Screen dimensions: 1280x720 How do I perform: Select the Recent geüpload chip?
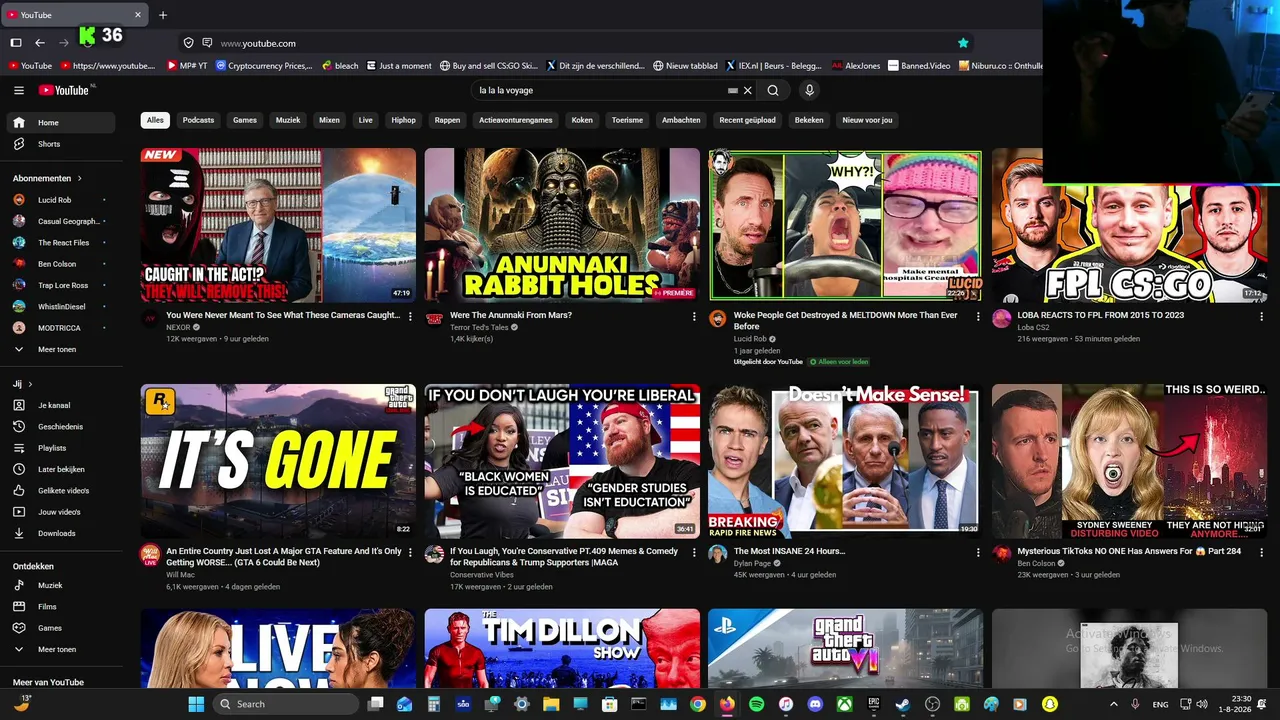pos(747,120)
